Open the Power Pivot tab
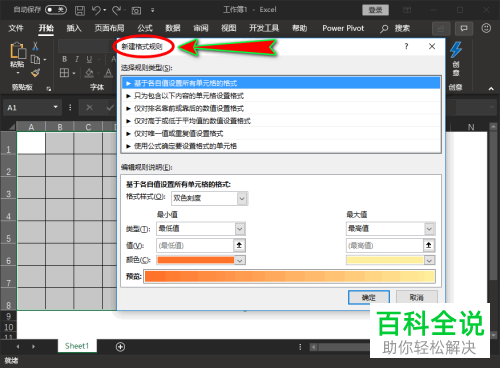Image resolution: width=500 pixels, height=368 pixels. pos(343,28)
